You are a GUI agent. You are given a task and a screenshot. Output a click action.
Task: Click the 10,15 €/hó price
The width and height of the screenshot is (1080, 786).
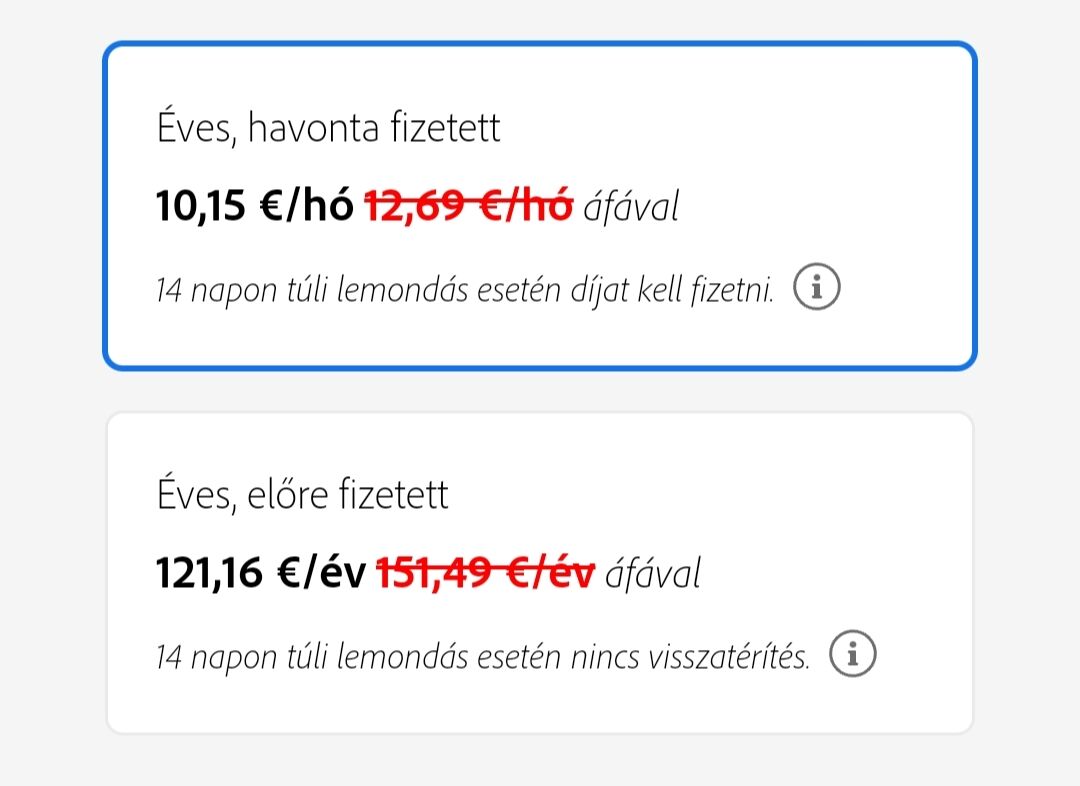[x=254, y=207]
